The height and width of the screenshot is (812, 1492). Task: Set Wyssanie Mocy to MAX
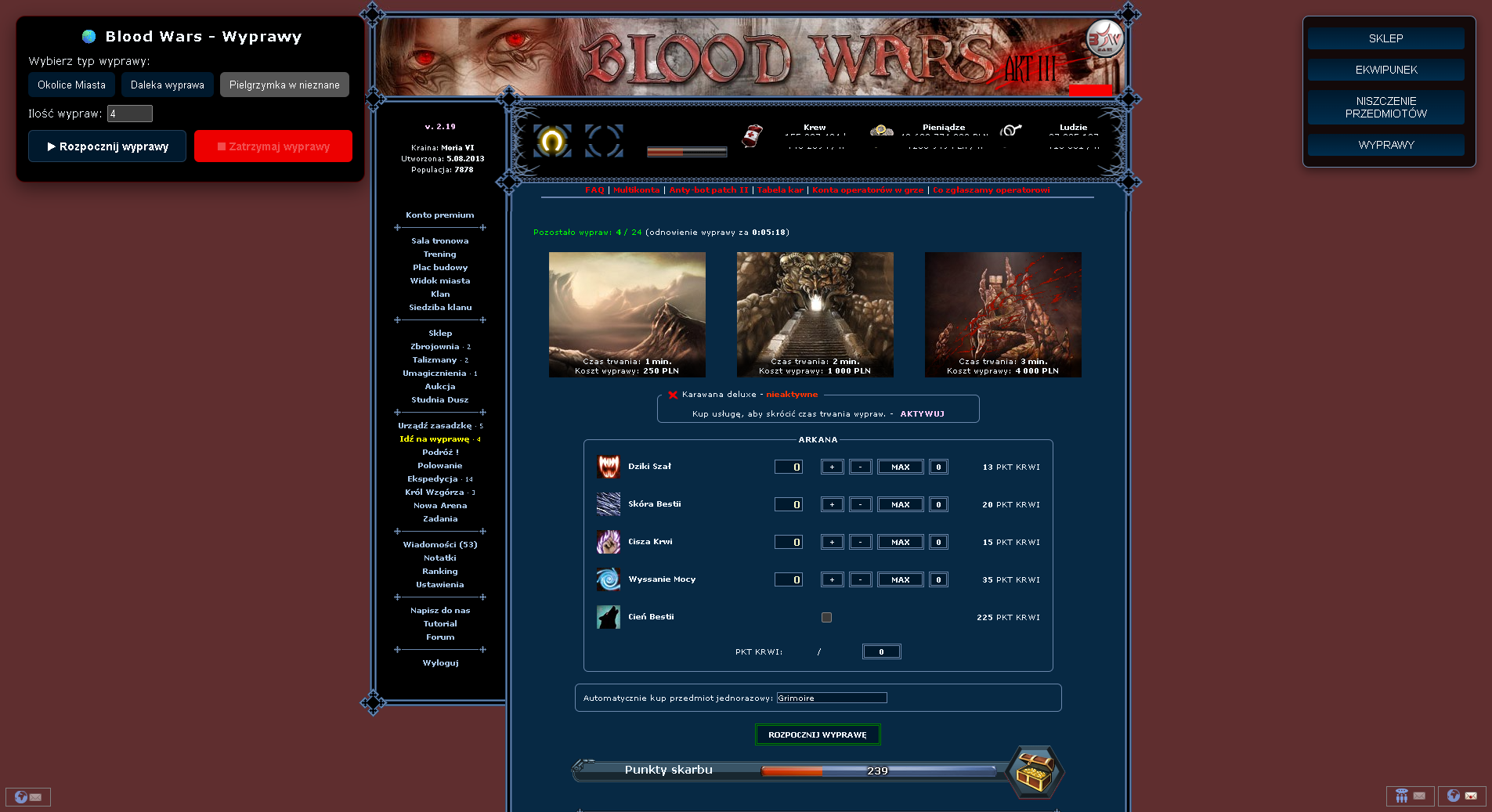tap(900, 579)
